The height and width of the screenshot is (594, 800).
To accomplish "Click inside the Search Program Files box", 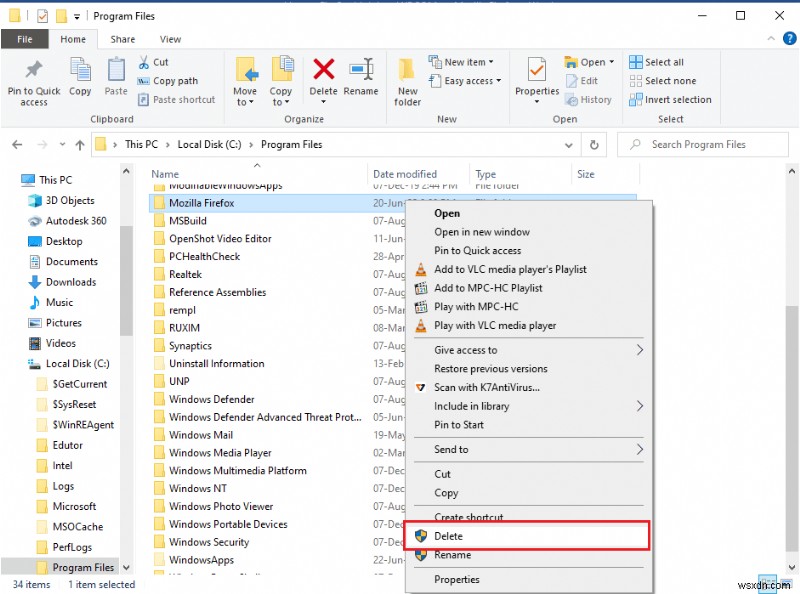I will click(x=703, y=144).
